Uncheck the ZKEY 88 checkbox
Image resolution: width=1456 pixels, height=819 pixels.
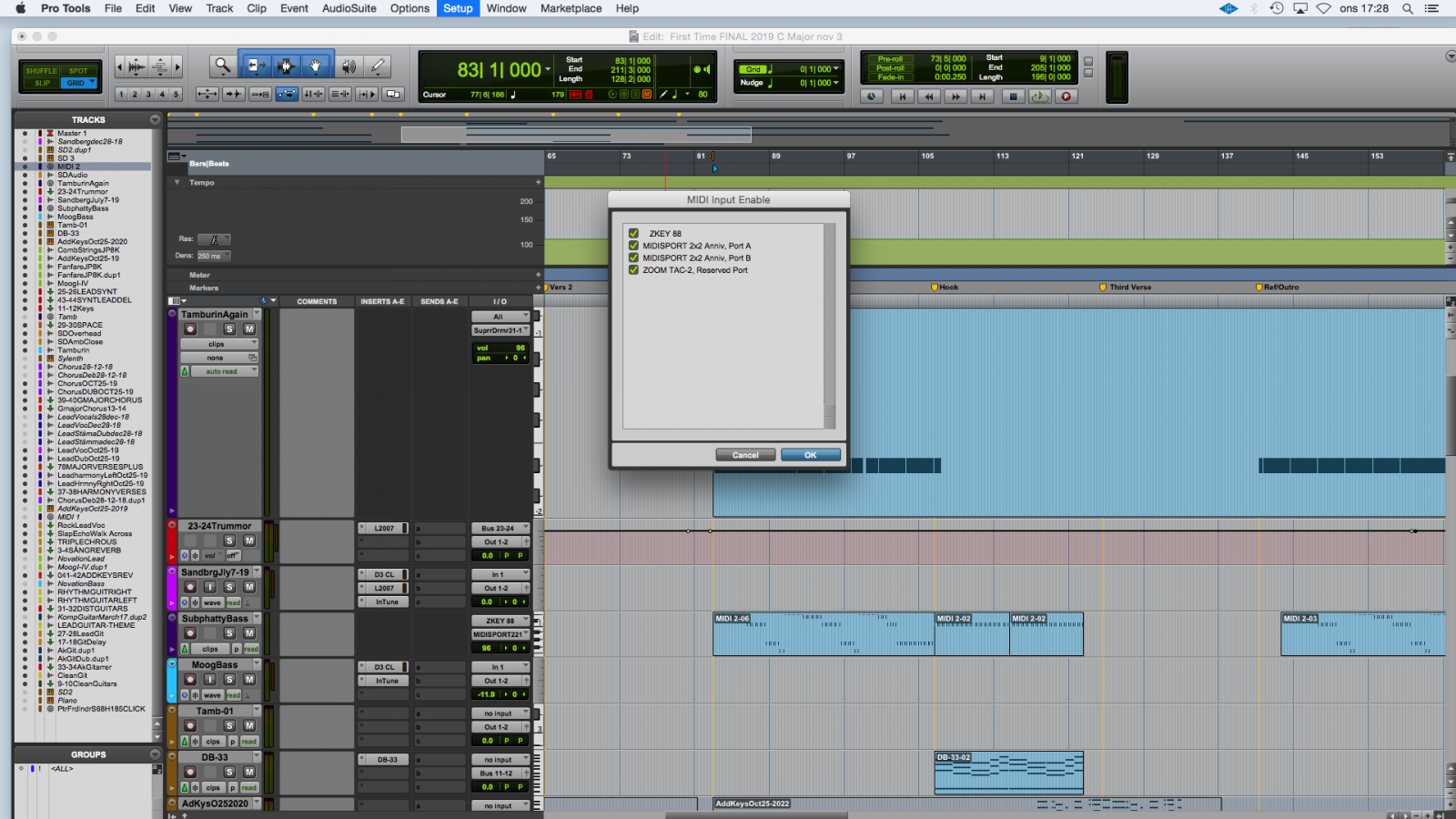click(633, 234)
